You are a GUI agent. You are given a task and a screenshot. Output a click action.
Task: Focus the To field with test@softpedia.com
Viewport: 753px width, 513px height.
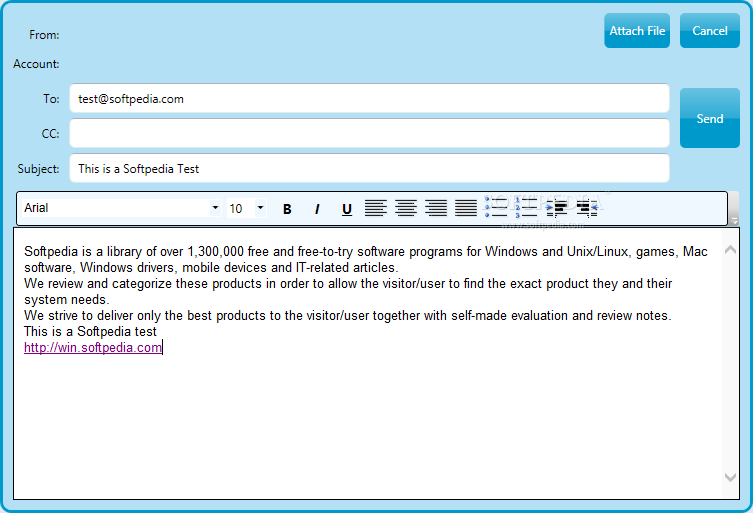(x=369, y=98)
